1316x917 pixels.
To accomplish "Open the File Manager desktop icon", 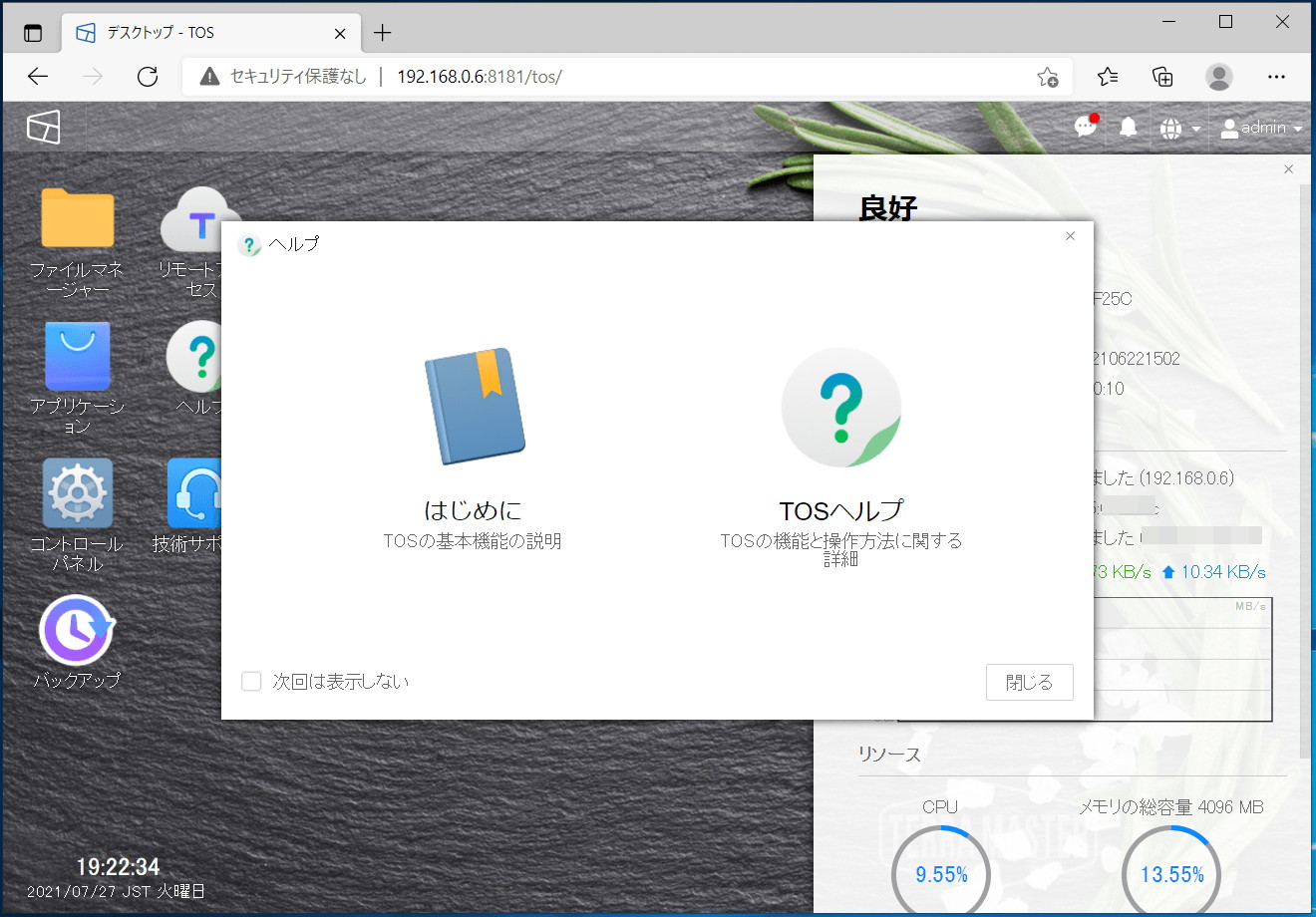I will click(x=78, y=217).
